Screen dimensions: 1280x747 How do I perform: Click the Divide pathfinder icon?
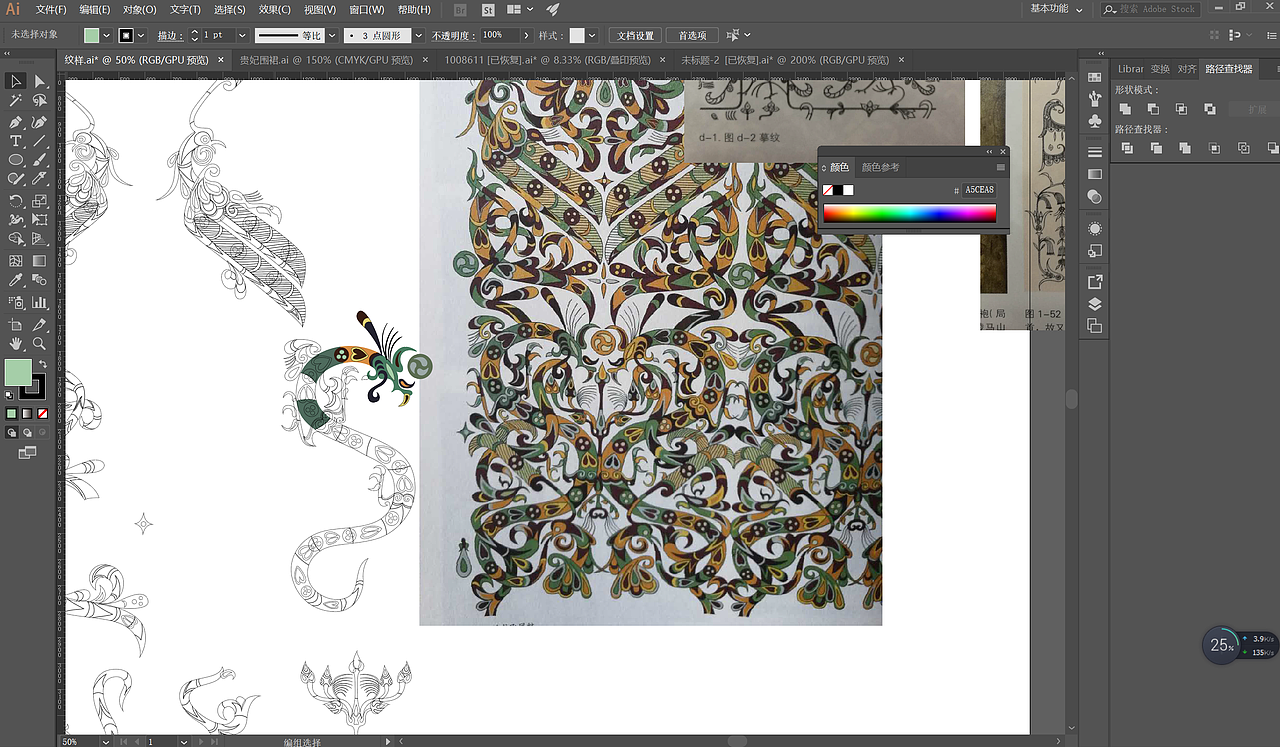coord(1127,148)
